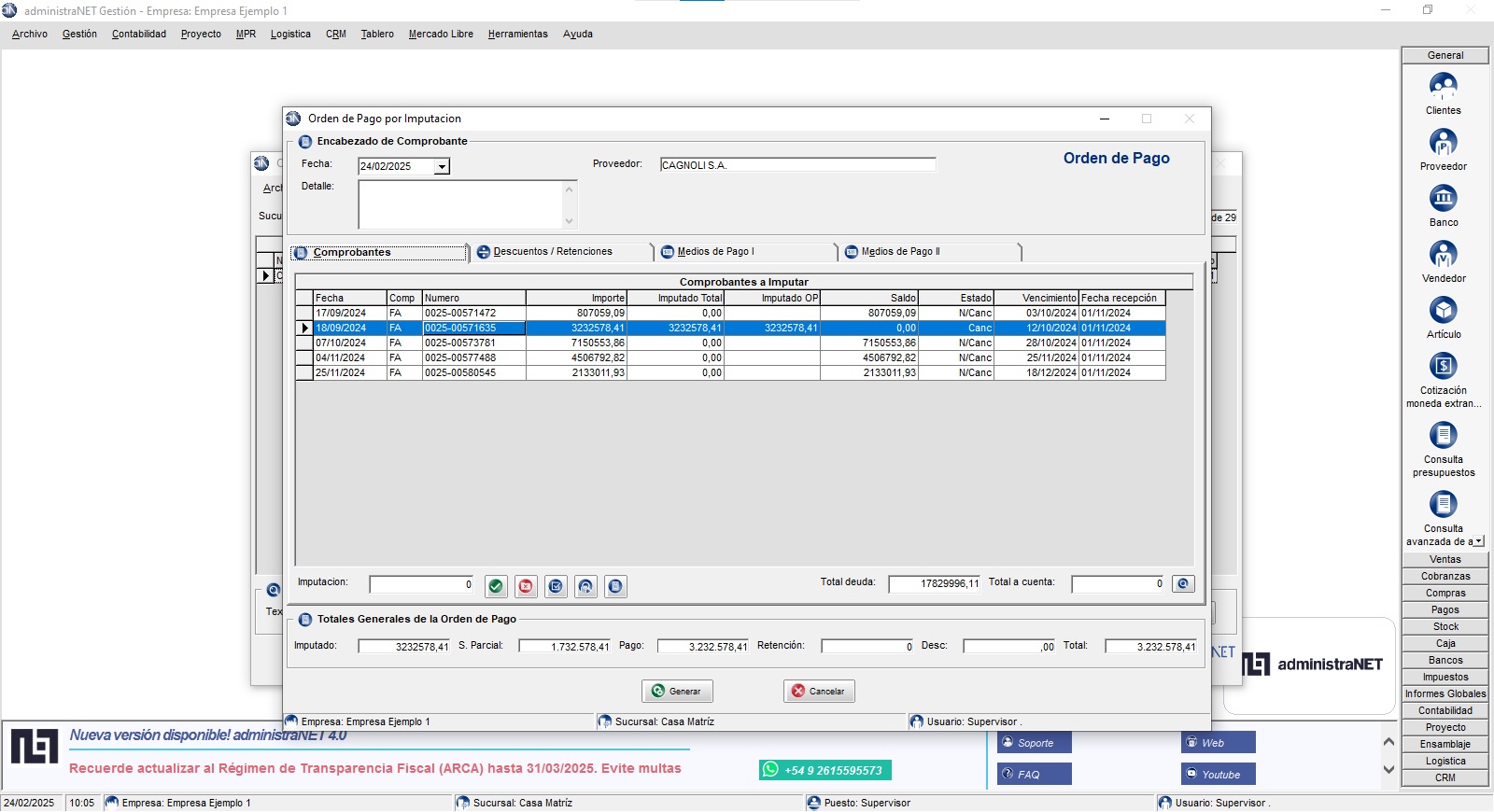The width and height of the screenshot is (1494, 812).
Task: Click the Generar button
Action: pyautogui.click(x=677, y=691)
